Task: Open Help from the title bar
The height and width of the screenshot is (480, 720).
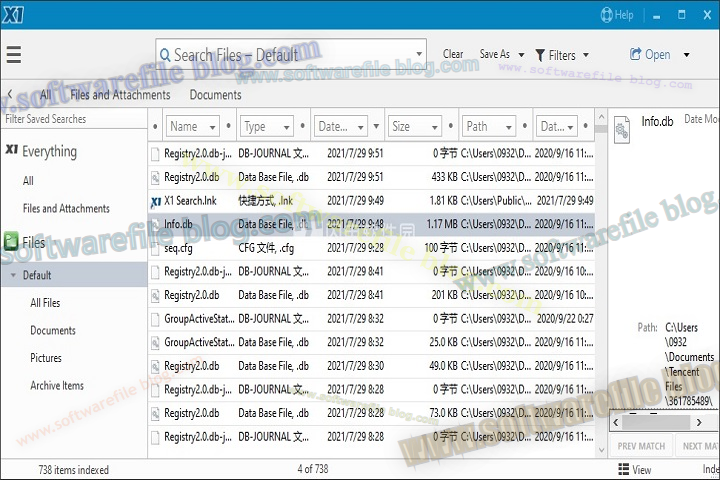Action: (x=617, y=15)
